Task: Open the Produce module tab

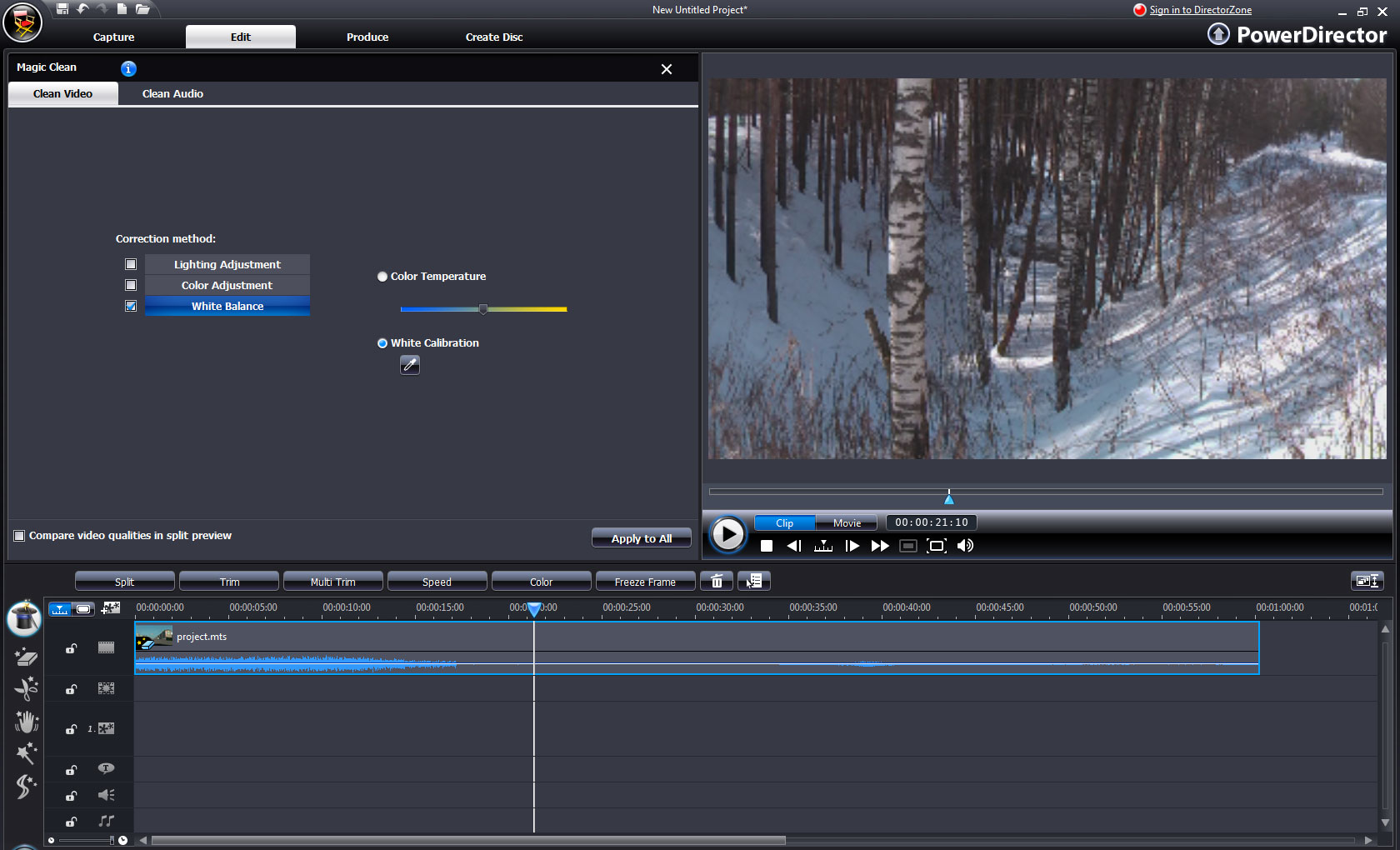Action: (x=367, y=37)
